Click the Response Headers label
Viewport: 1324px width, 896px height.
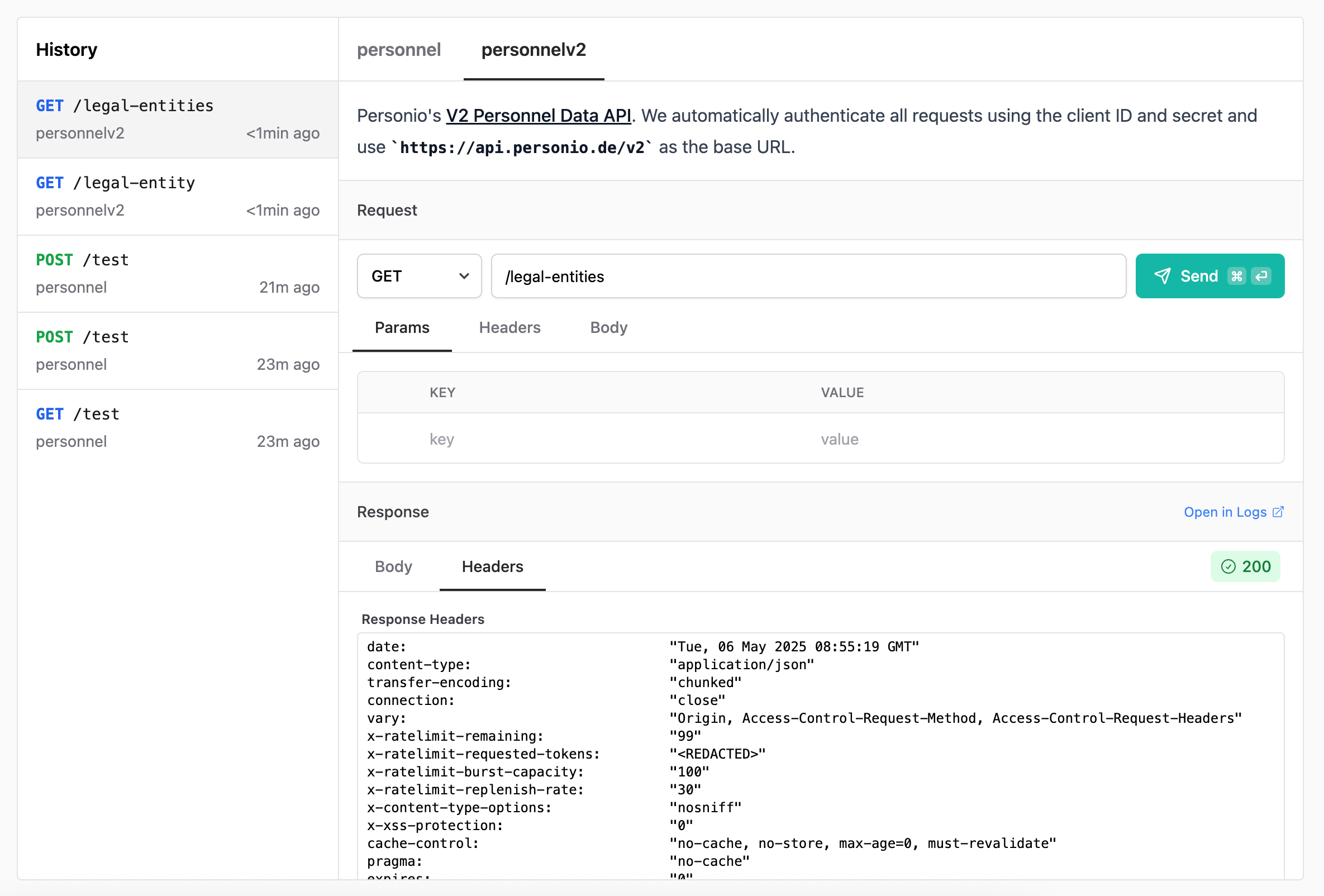point(423,619)
